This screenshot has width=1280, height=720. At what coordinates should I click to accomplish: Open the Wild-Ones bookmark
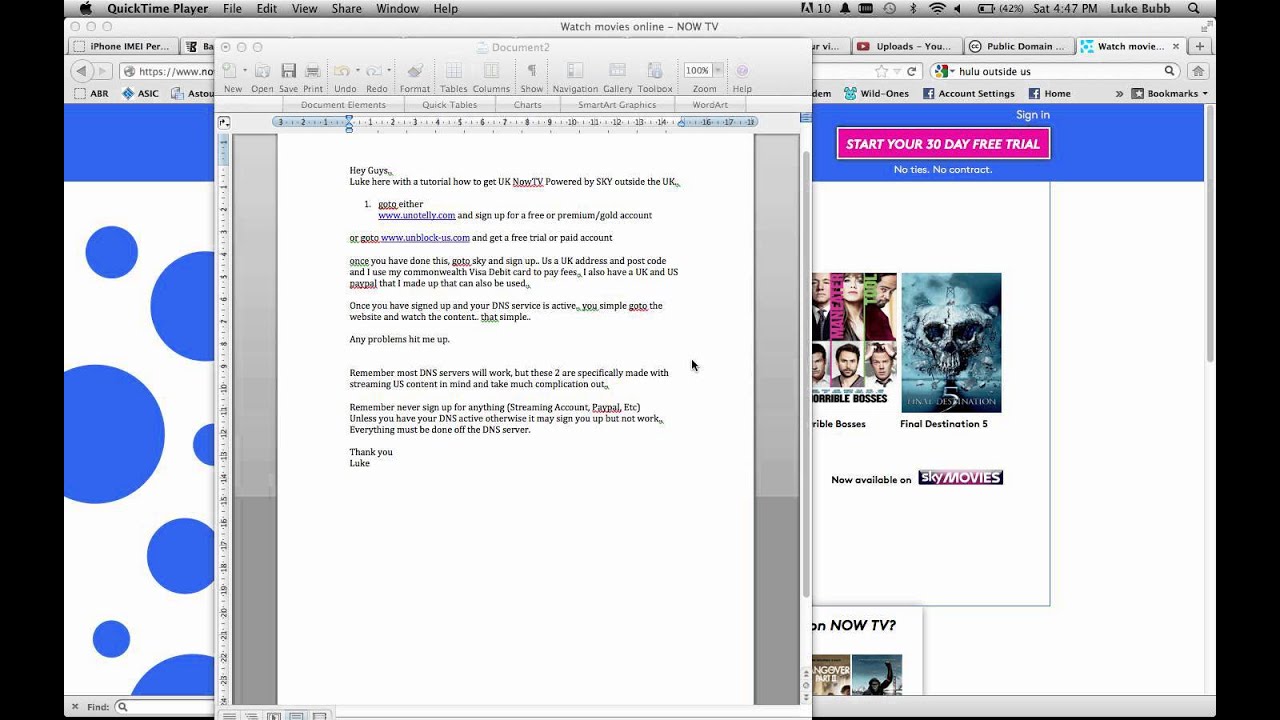[875, 93]
